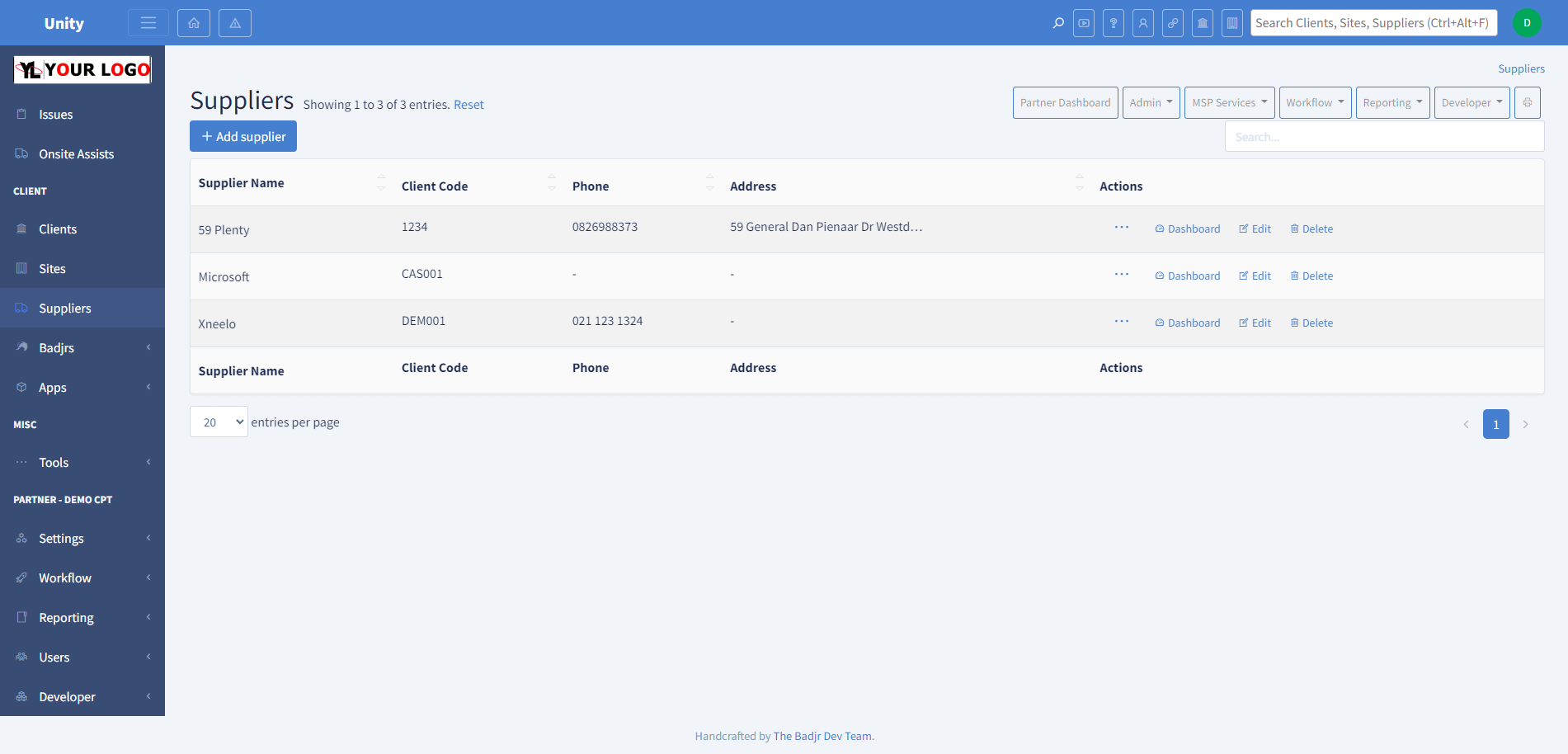Click YOUR LOGO image in sidebar

(x=82, y=70)
